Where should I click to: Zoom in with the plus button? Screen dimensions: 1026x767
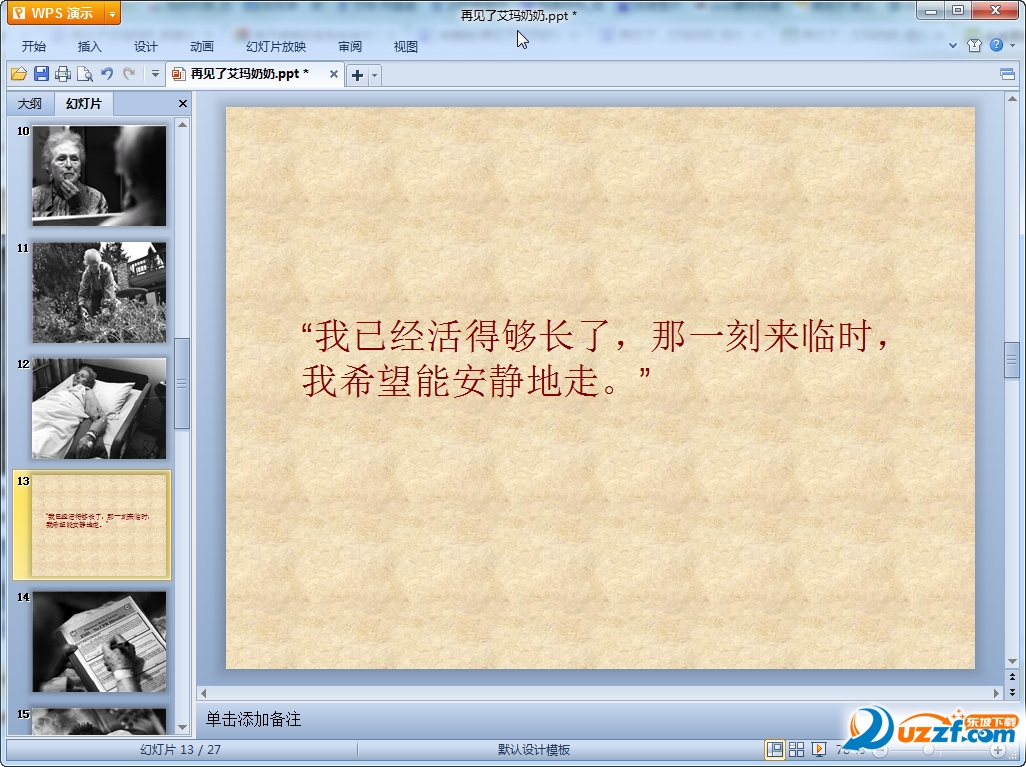pyautogui.click(x=999, y=750)
